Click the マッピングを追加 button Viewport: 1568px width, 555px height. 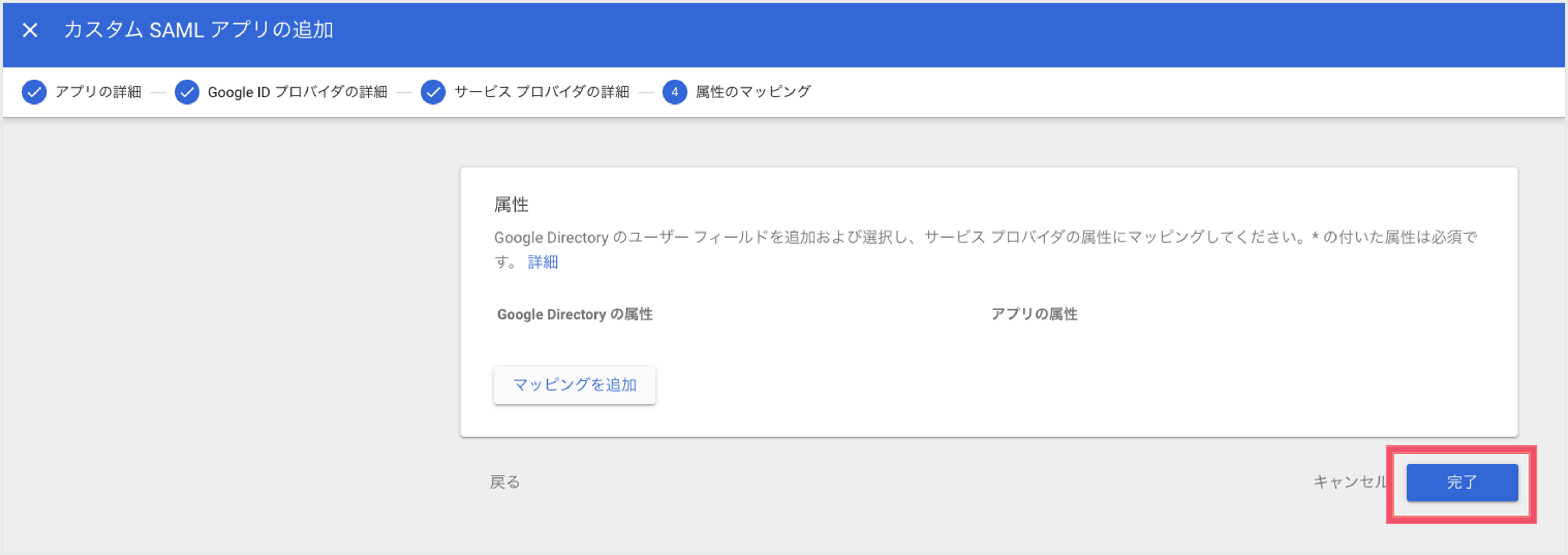click(575, 385)
